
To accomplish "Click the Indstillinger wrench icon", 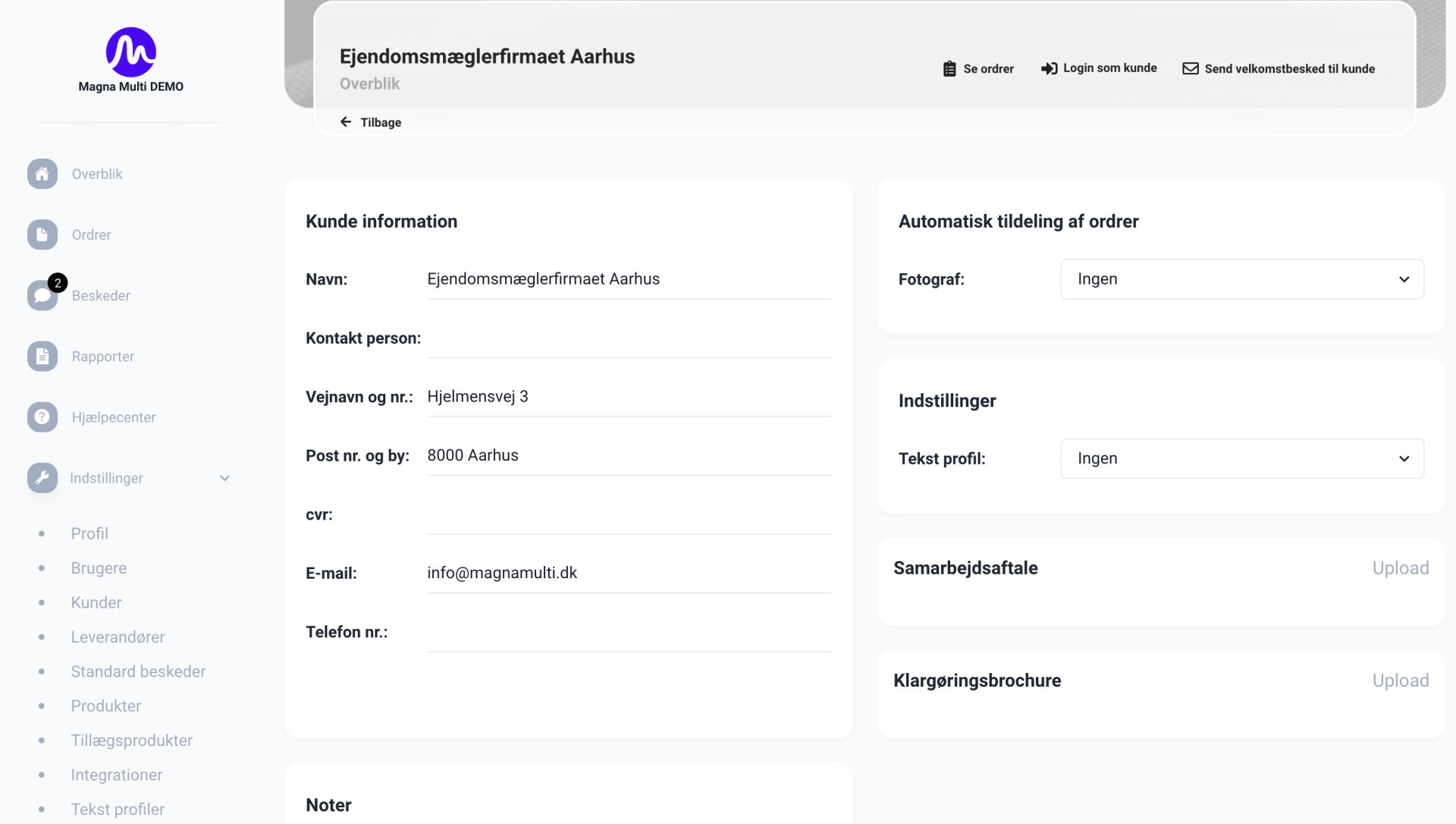I will [x=42, y=477].
